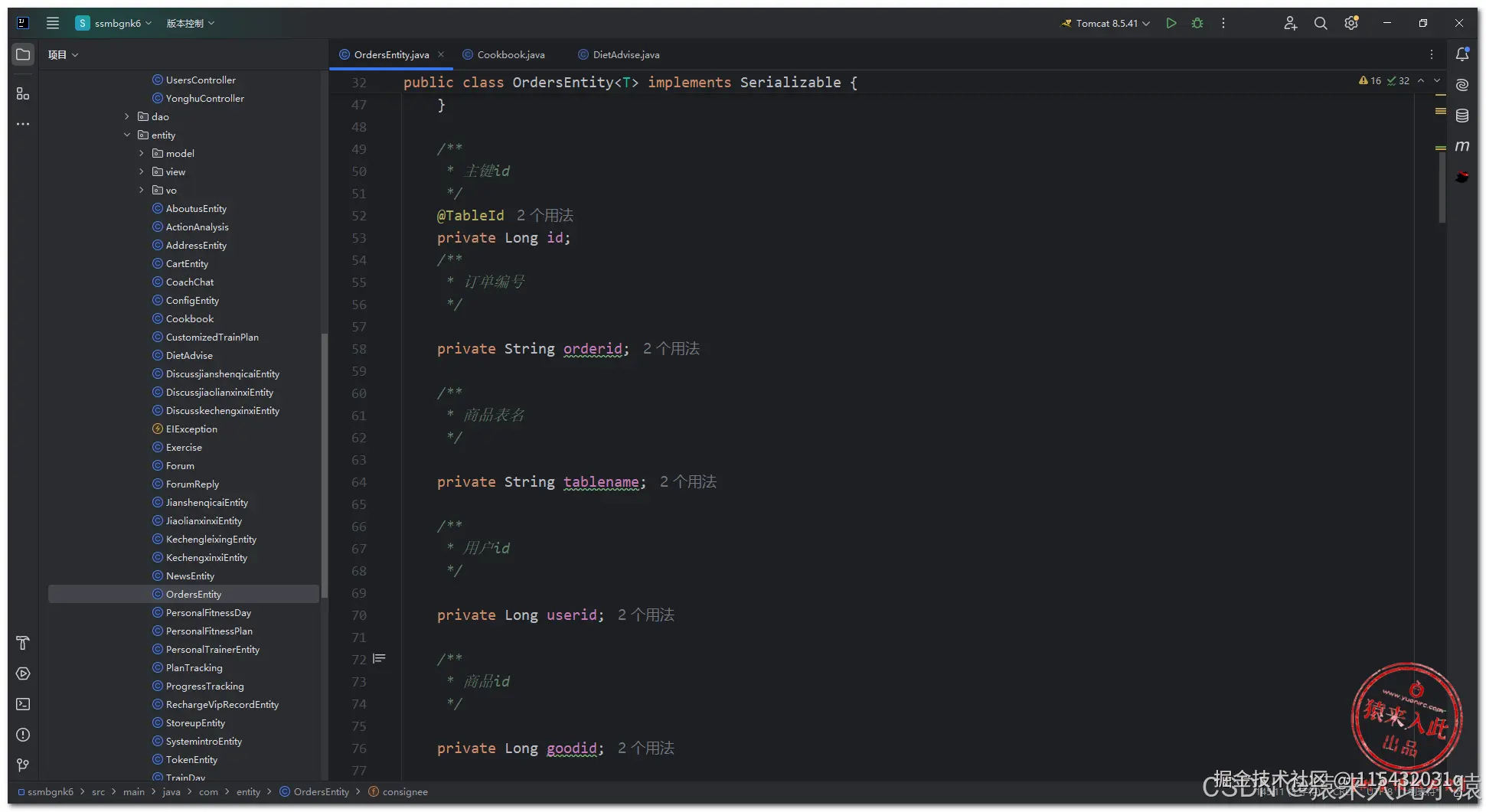
Task: Open the Database tool window
Action: (x=1462, y=116)
